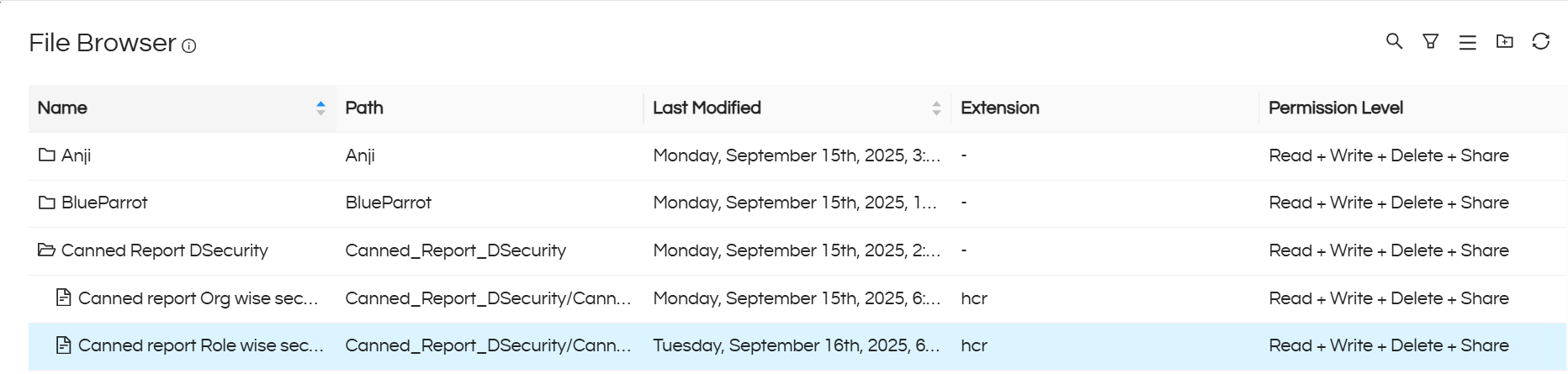
Task: Click the info icon beside File Browser
Action: pyautogui.click(x=189, y=46)
